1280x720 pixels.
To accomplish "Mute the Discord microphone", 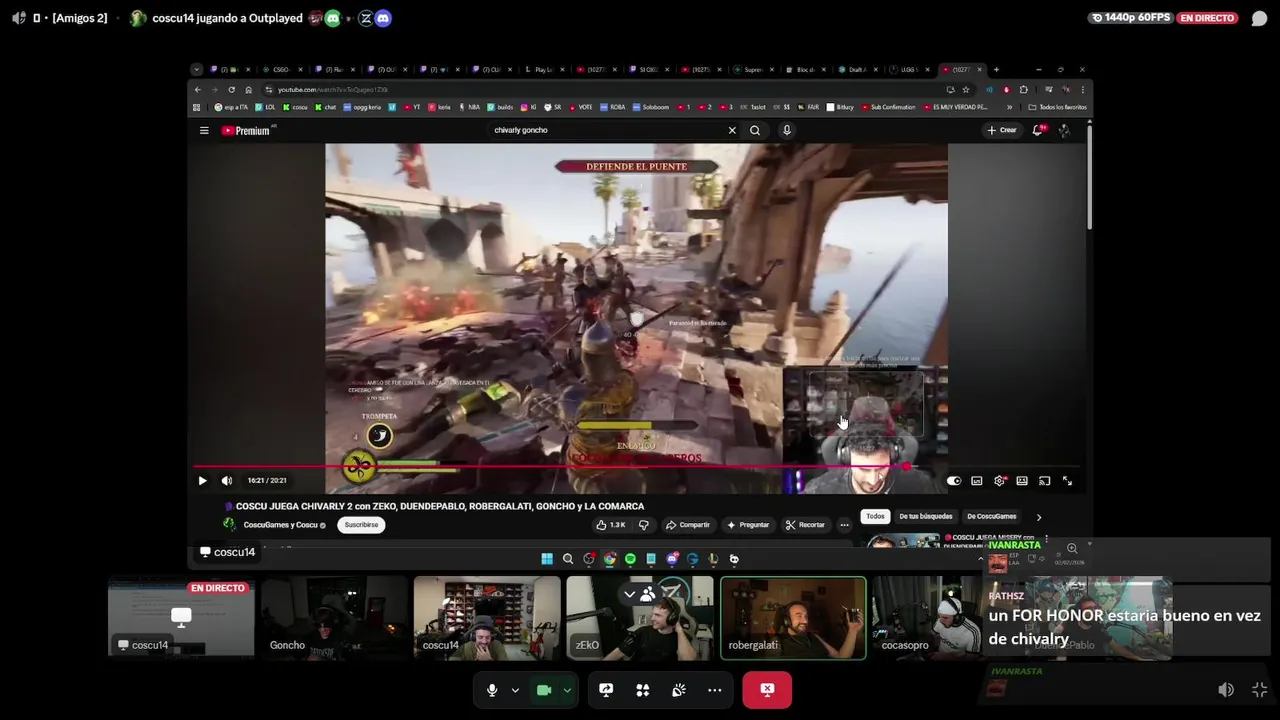I will pos(492,690).
